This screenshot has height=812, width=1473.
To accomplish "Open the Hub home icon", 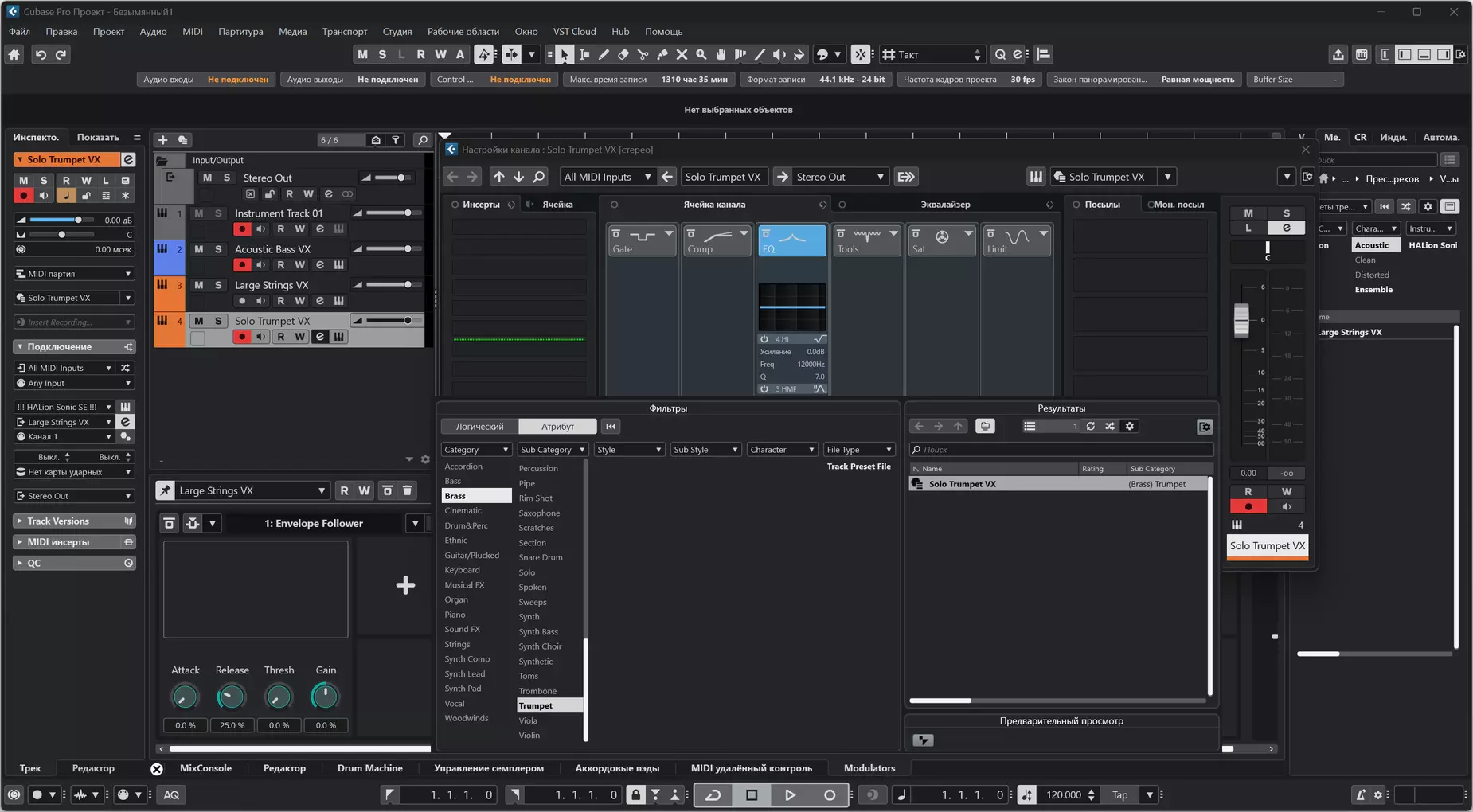I will coord(14,54).
